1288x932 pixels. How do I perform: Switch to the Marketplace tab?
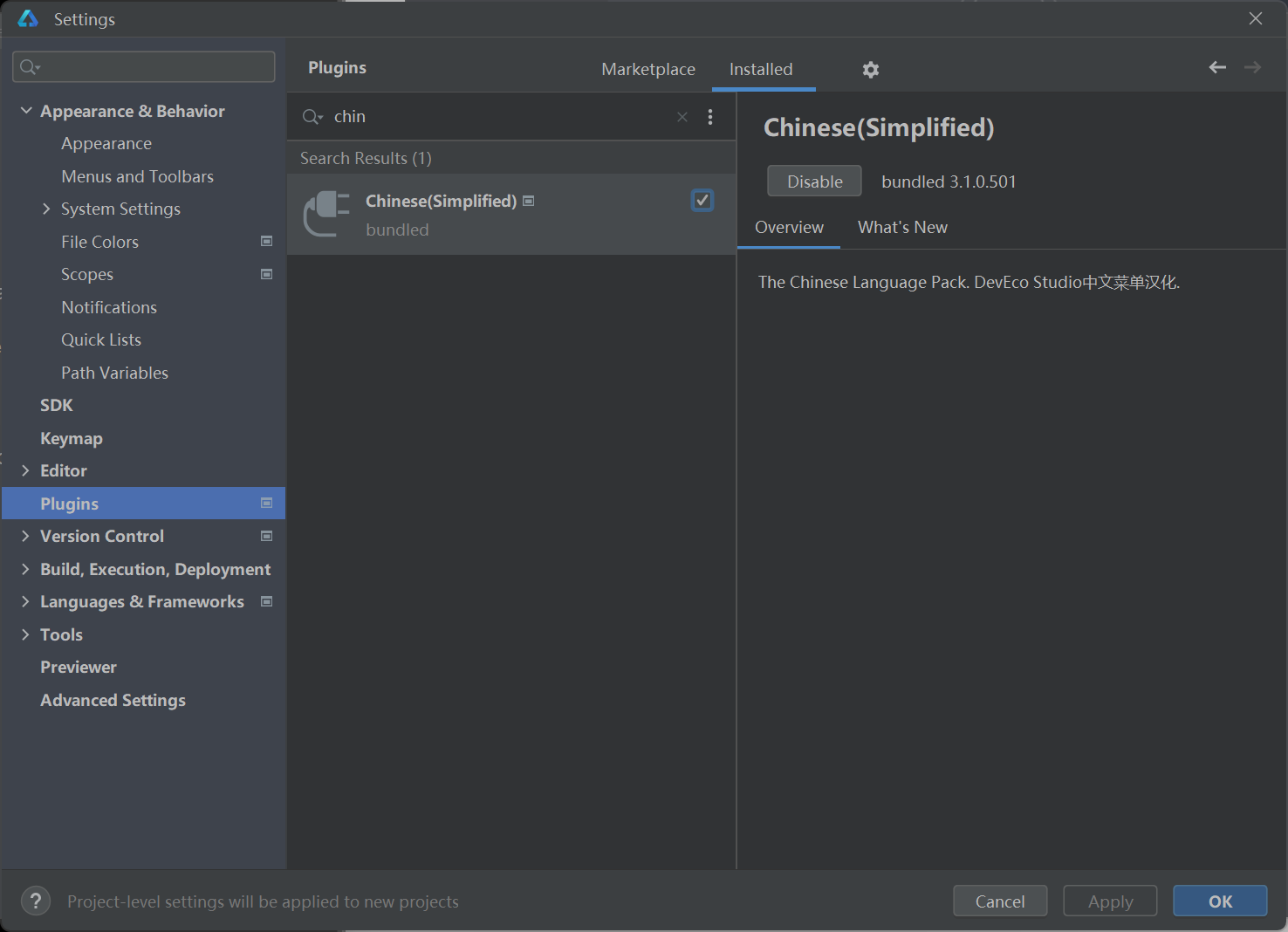[648, 69]
